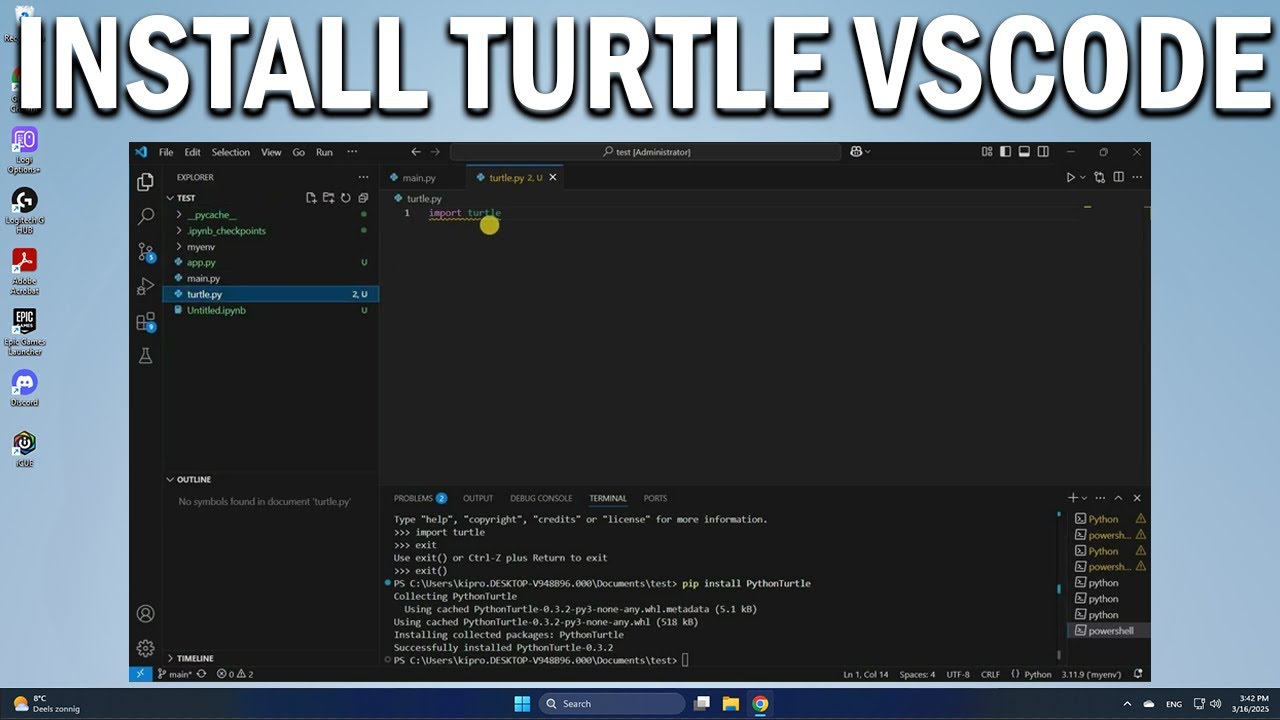Toggle the Secondary Side Bar visibility
Viewport: 1280px width, 720px height.
click(1043, 152)
